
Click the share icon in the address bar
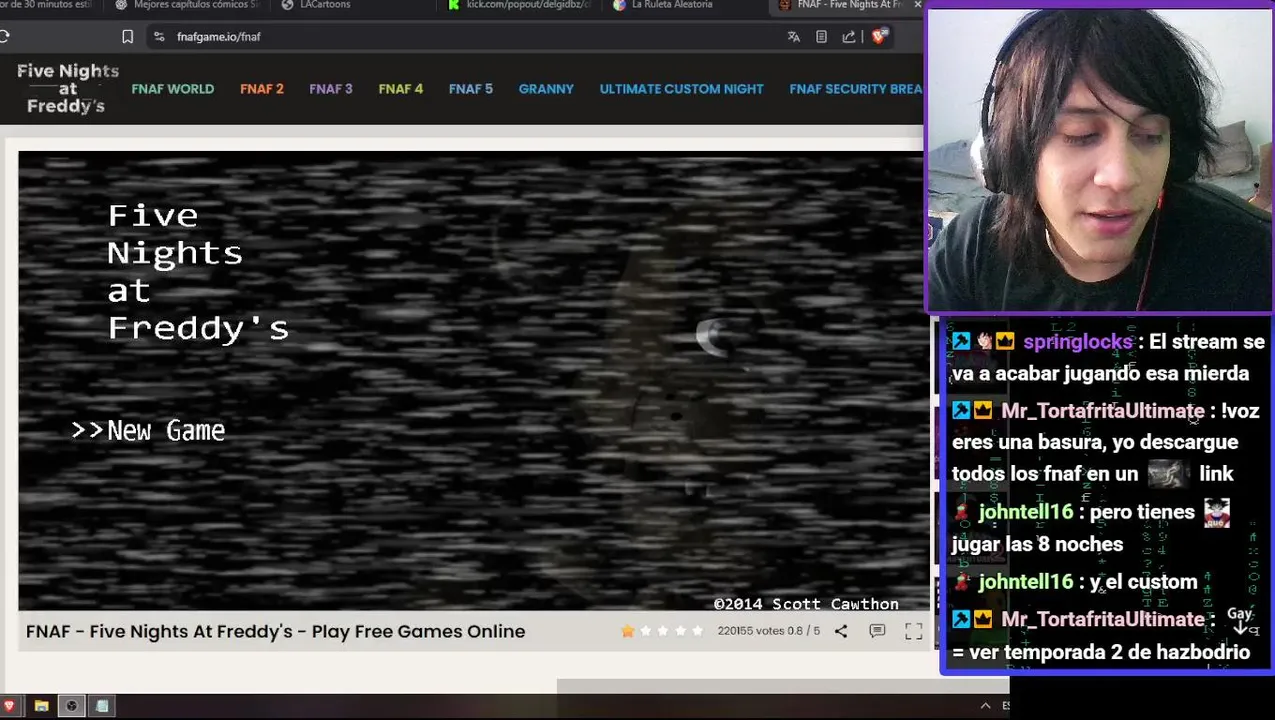(849, 37)
